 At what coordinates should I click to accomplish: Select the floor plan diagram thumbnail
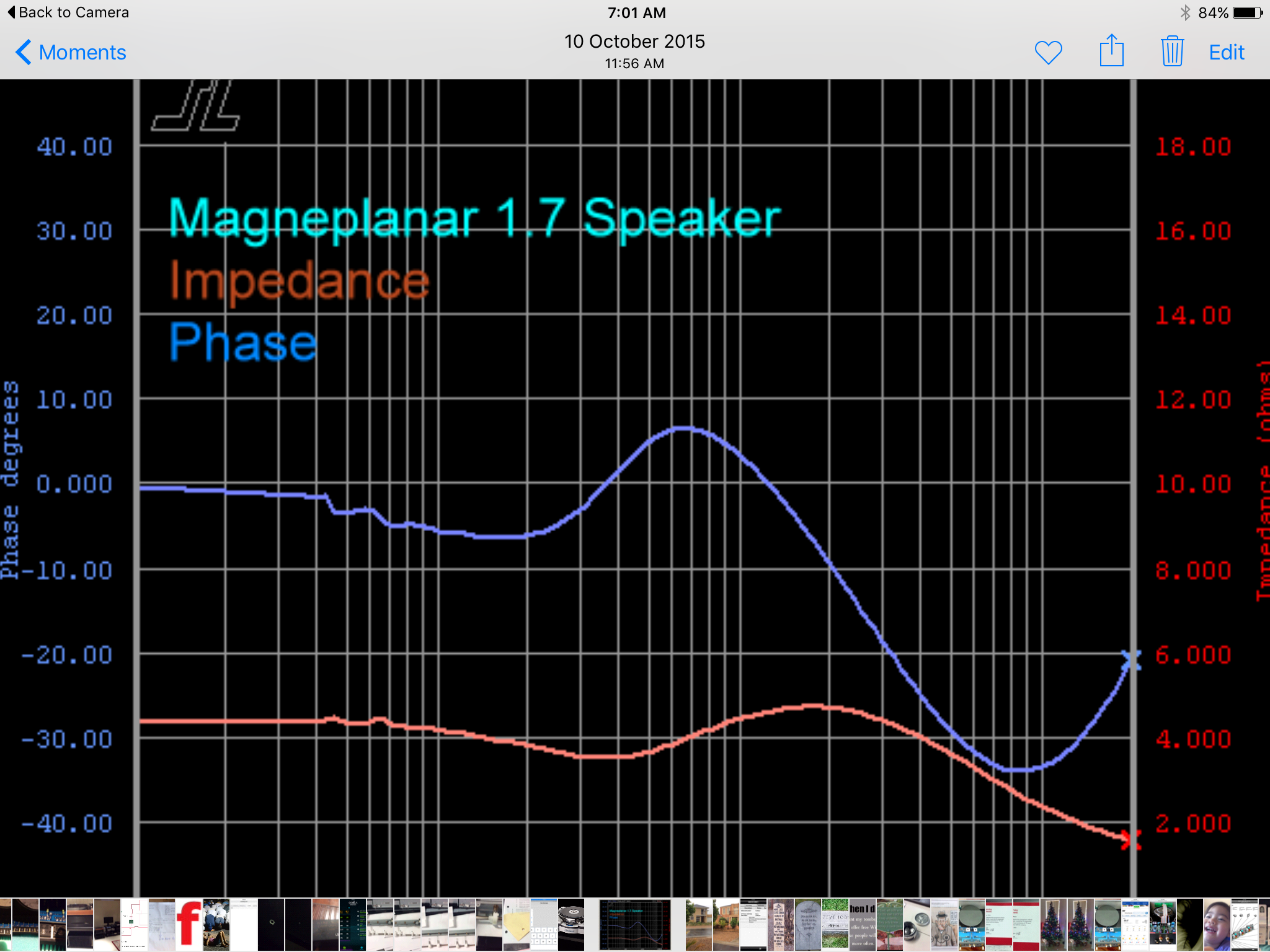pyautogui.click(x=135, y=925)
